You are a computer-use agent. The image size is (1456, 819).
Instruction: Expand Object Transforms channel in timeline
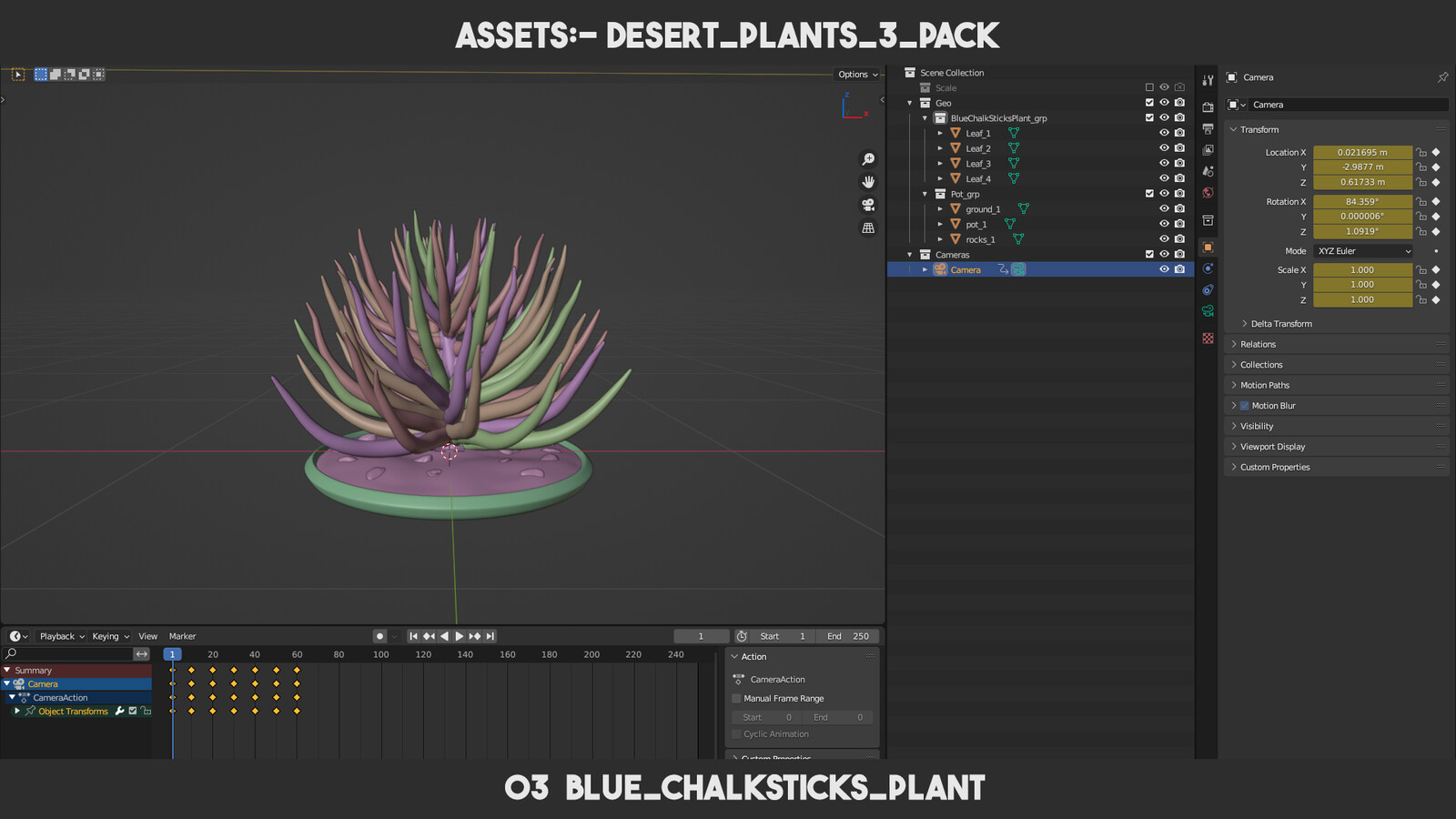click(x=16, y=711)
